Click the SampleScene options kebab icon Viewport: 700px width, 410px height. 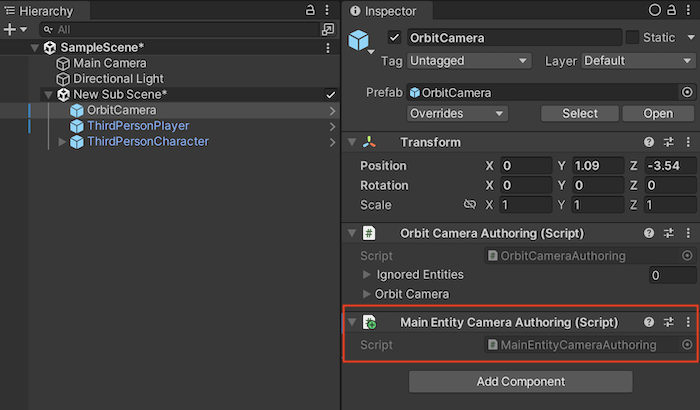(x=329, y=47)
